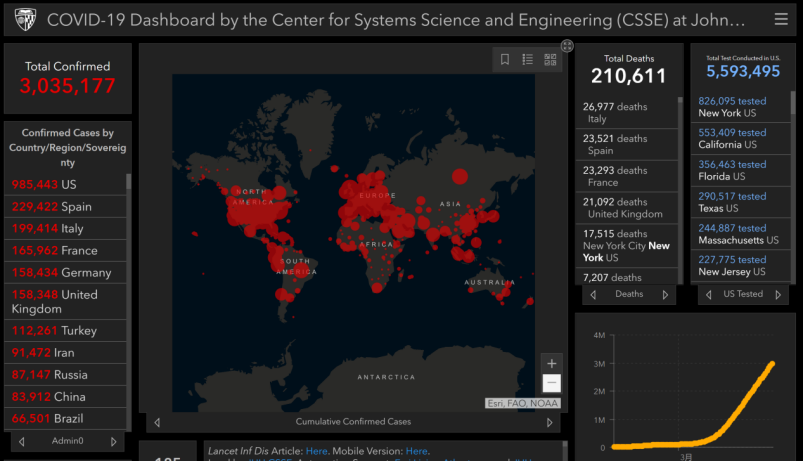This screenshot has width=804, height=461.
Task: Click the dashboard title in the header
Action: click(396, 20)
